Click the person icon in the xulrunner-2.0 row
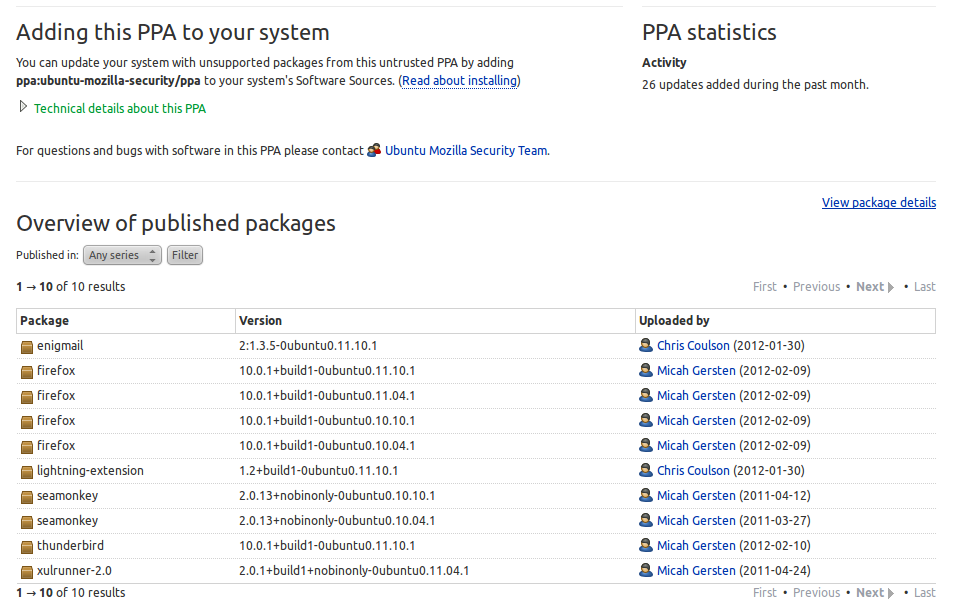956x613 pixels. (x=646, y=570)
